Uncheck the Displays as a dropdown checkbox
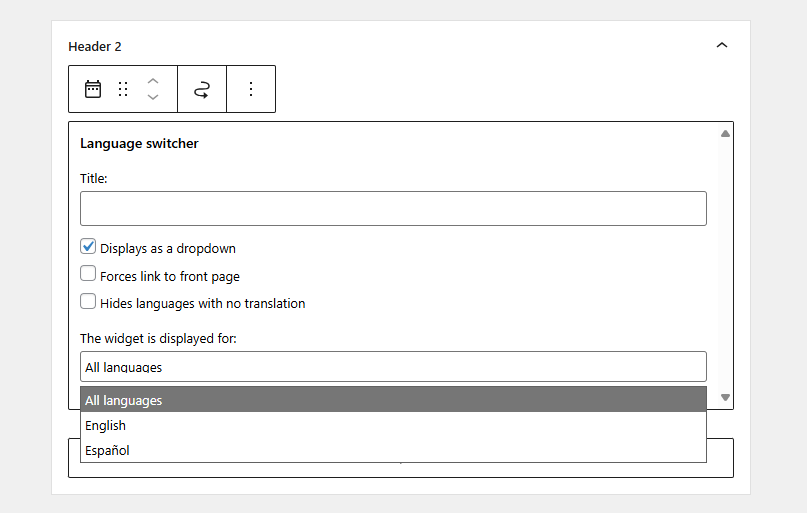 click(88, 247)
